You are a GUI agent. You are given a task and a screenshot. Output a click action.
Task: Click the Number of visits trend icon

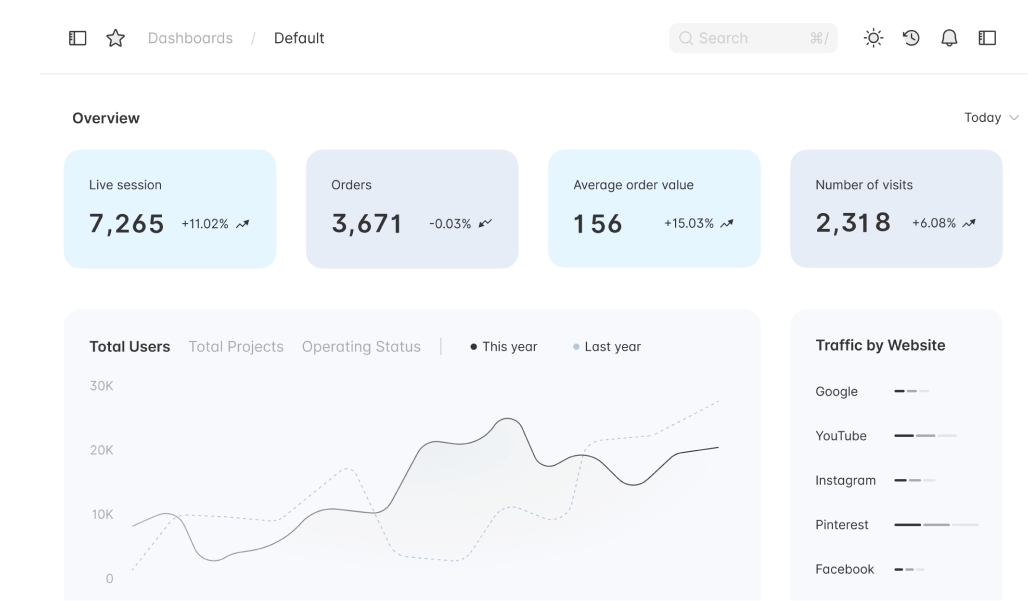coord(969,224)
